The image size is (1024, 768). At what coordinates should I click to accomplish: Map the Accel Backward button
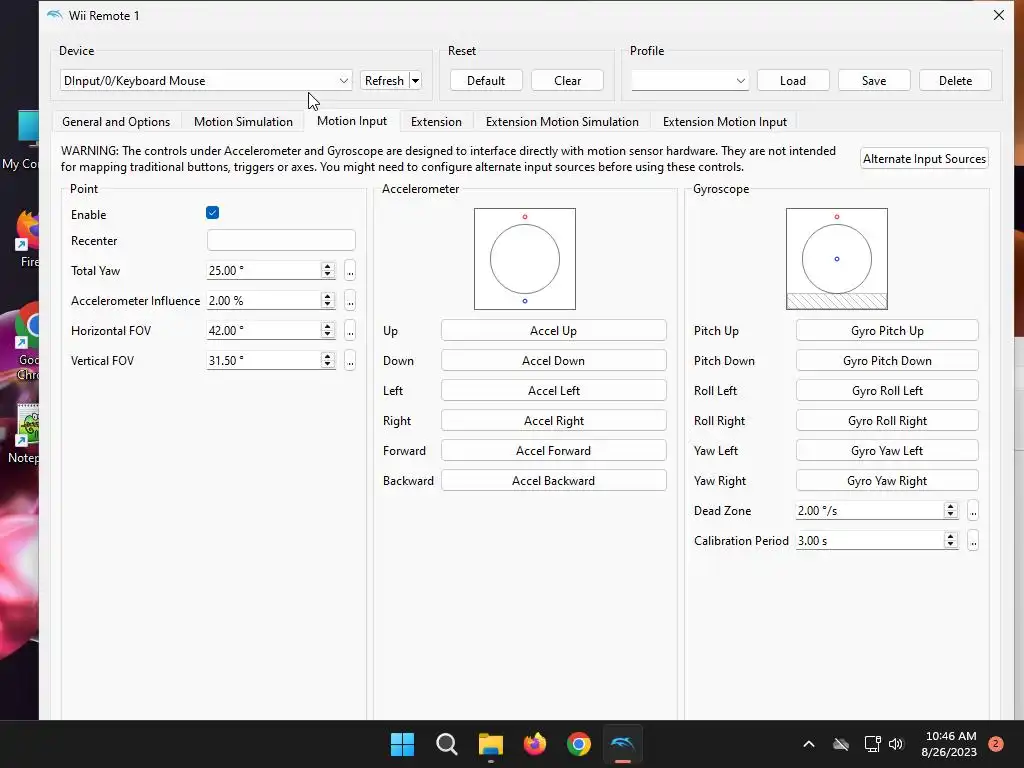(553, 481)
